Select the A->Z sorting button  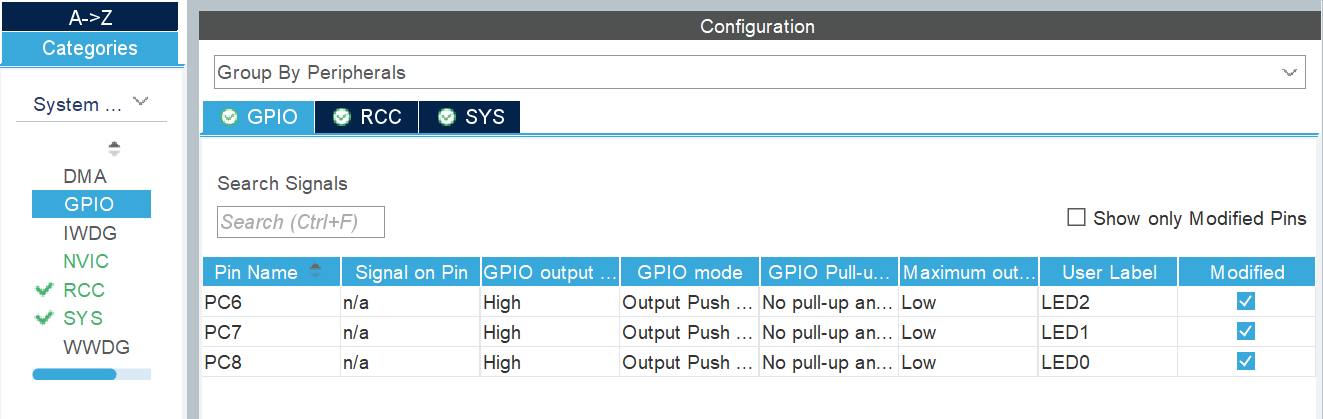click(x=90, y=17)
